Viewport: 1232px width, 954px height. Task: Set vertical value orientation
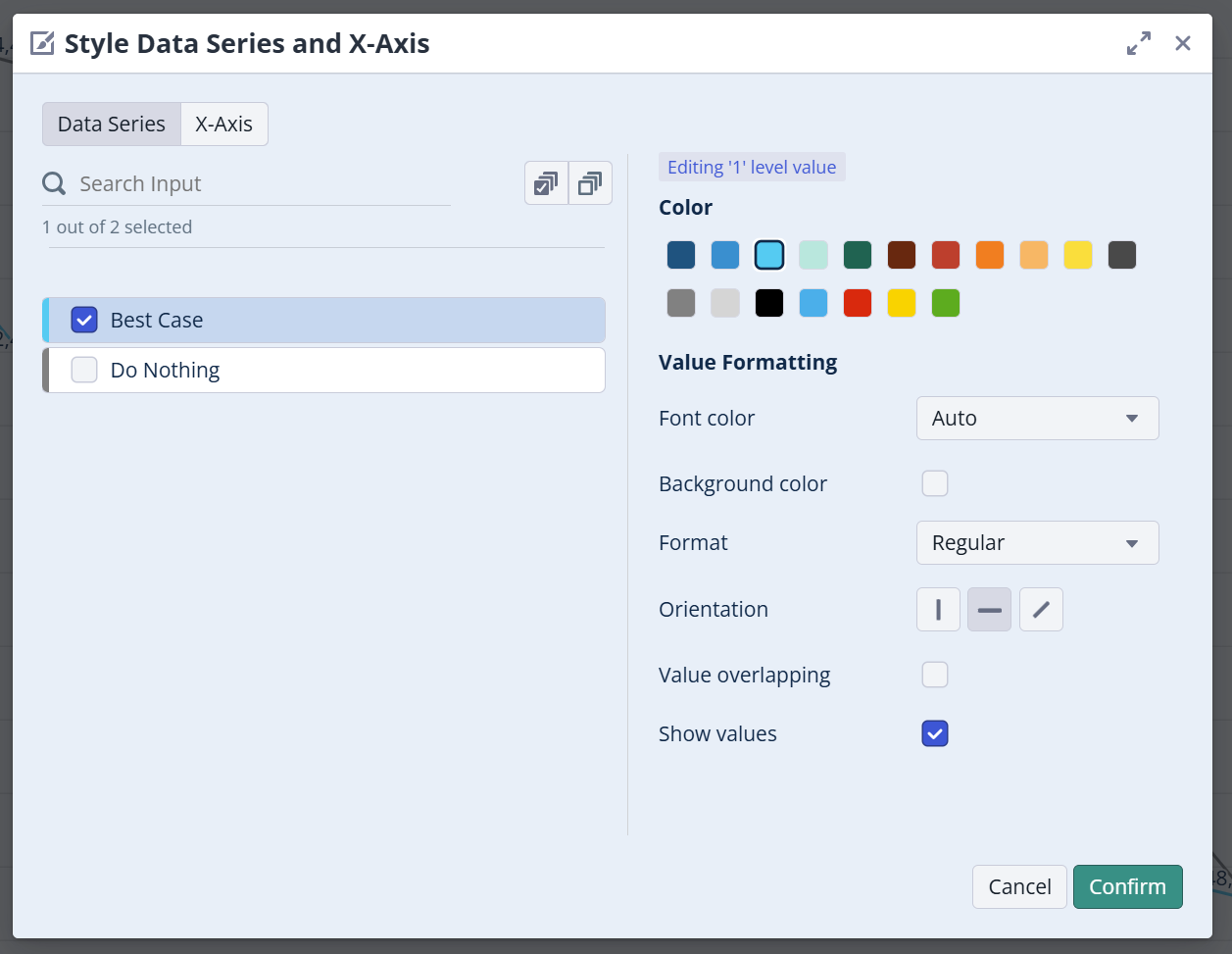click(938, 610)
